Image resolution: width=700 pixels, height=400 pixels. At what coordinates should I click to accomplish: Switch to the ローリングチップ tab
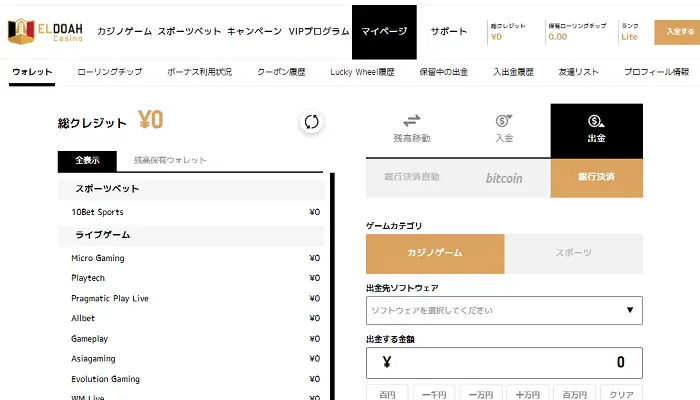109,72
